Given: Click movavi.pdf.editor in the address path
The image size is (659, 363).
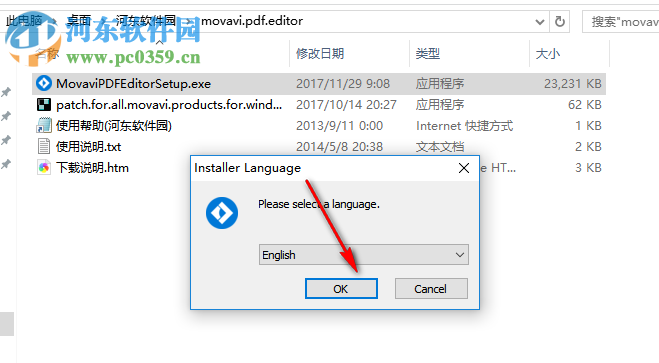Looking at the screenshot, I should (252, 21).
